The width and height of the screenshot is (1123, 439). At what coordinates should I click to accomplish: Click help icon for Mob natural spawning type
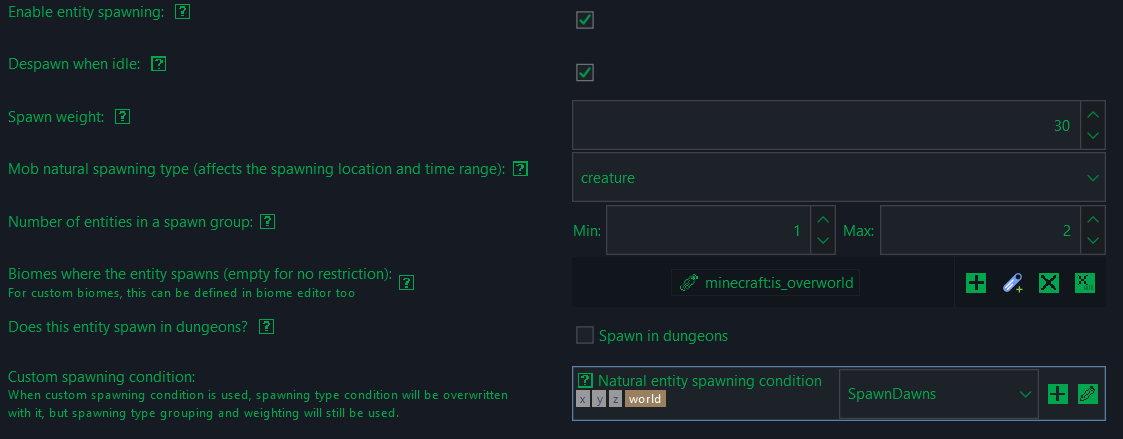(521, 169)
